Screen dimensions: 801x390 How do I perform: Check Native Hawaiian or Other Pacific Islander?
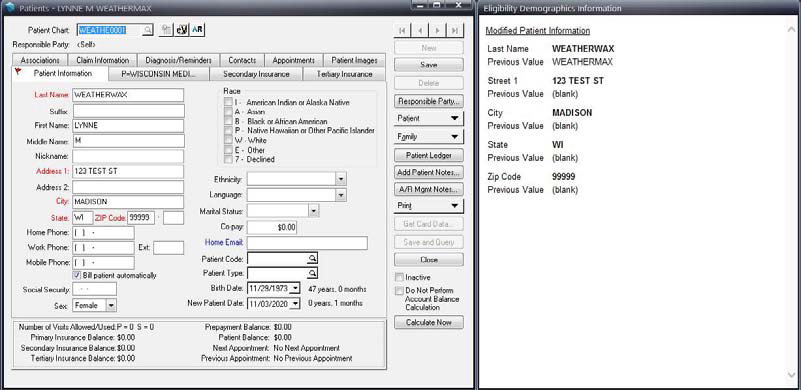[228, 130]
